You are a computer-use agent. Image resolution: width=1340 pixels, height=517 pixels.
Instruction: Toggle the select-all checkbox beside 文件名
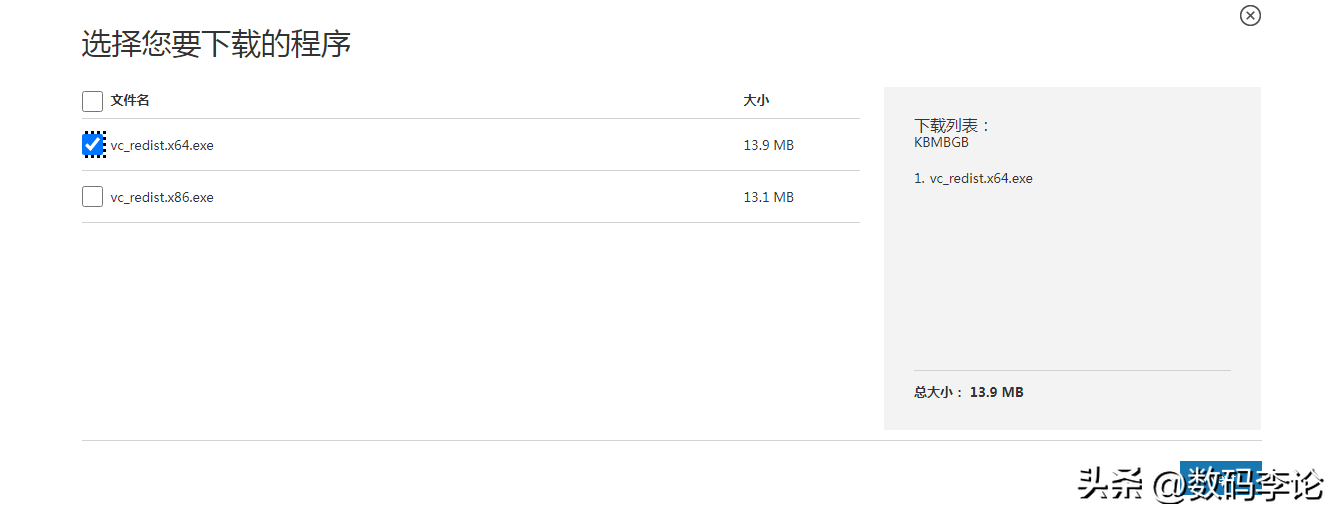coord(92,101)
